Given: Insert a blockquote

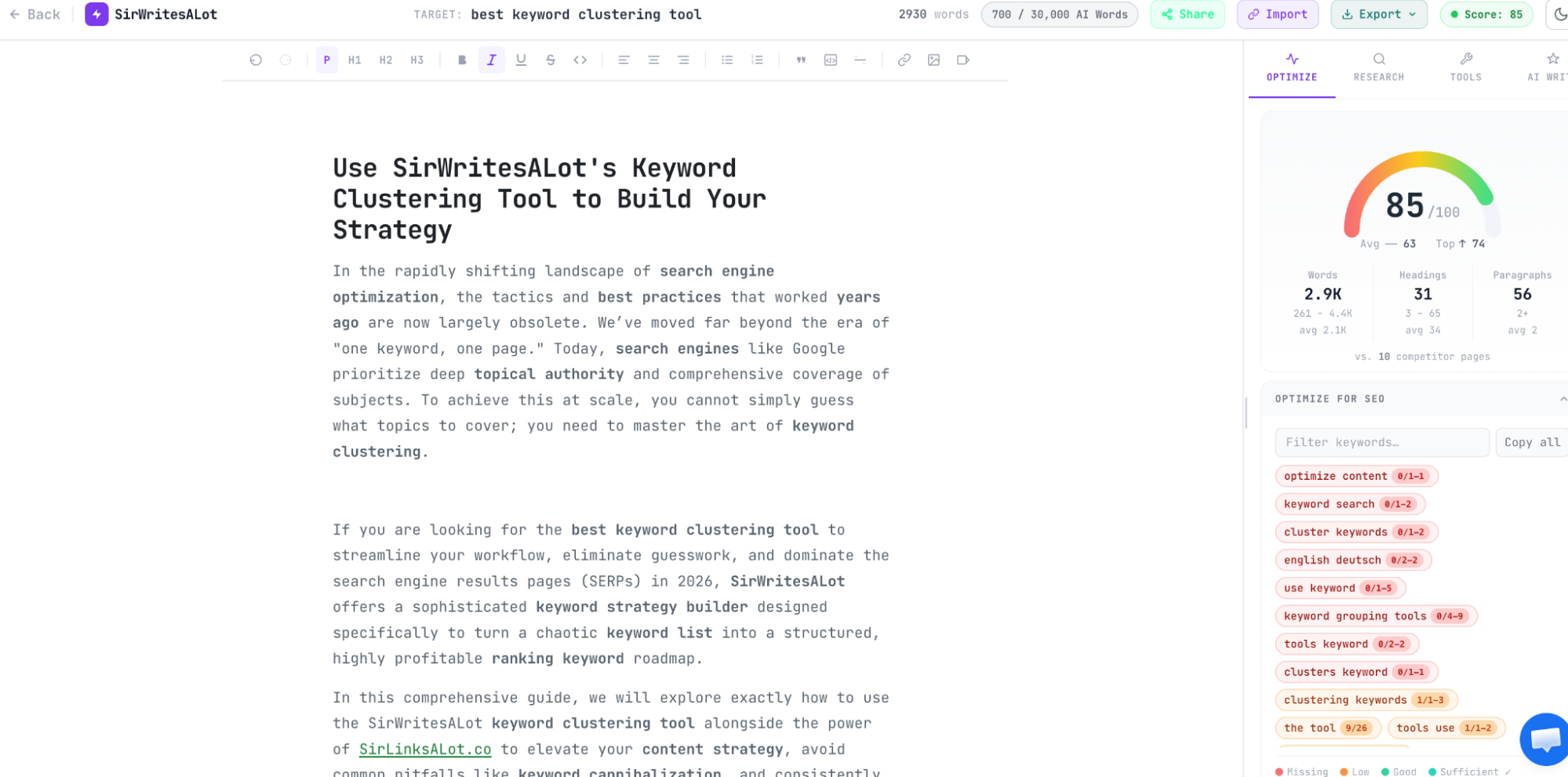Looking at the screenshot, I should pos(801,60).
